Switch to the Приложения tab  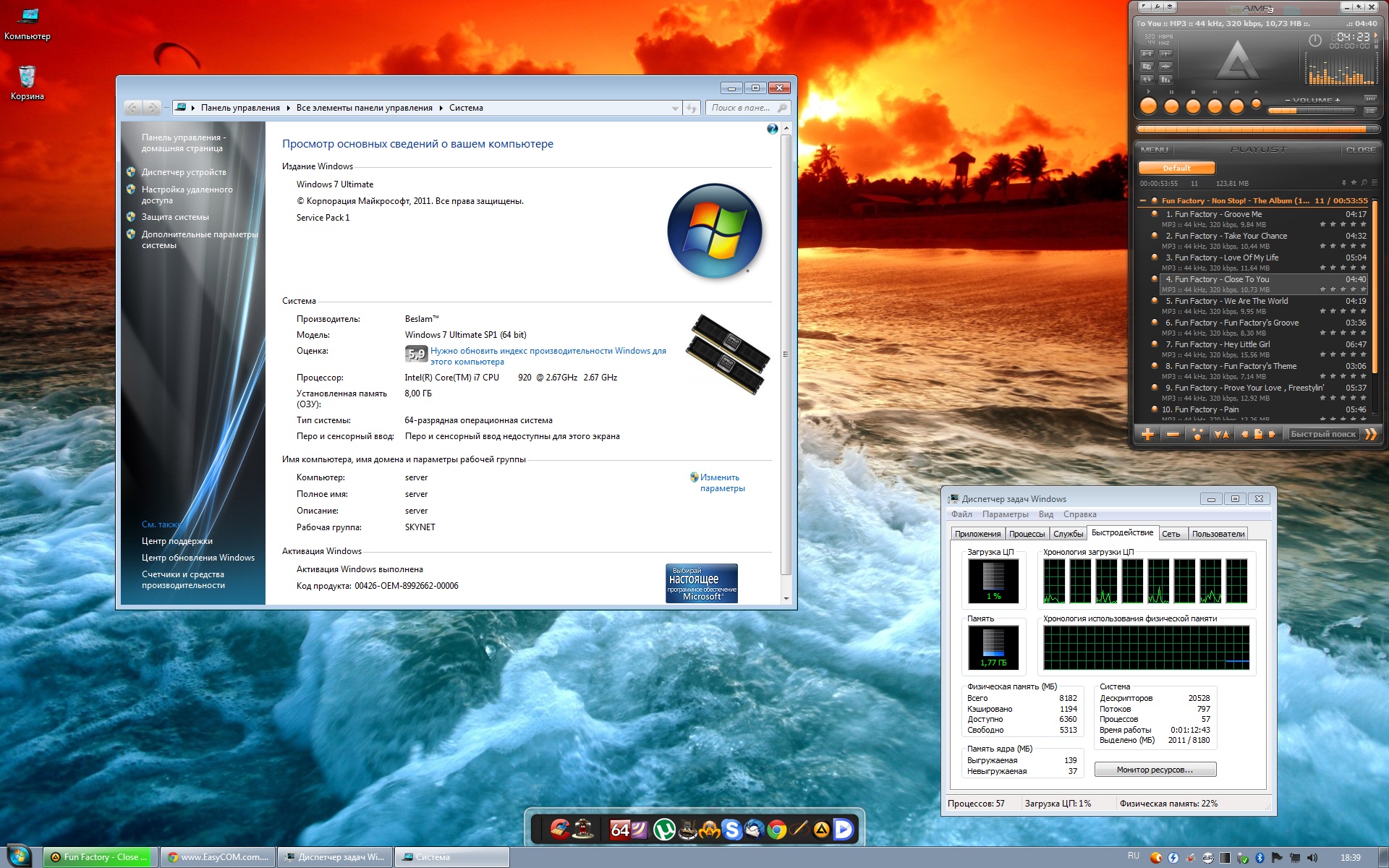pos(977,534)
